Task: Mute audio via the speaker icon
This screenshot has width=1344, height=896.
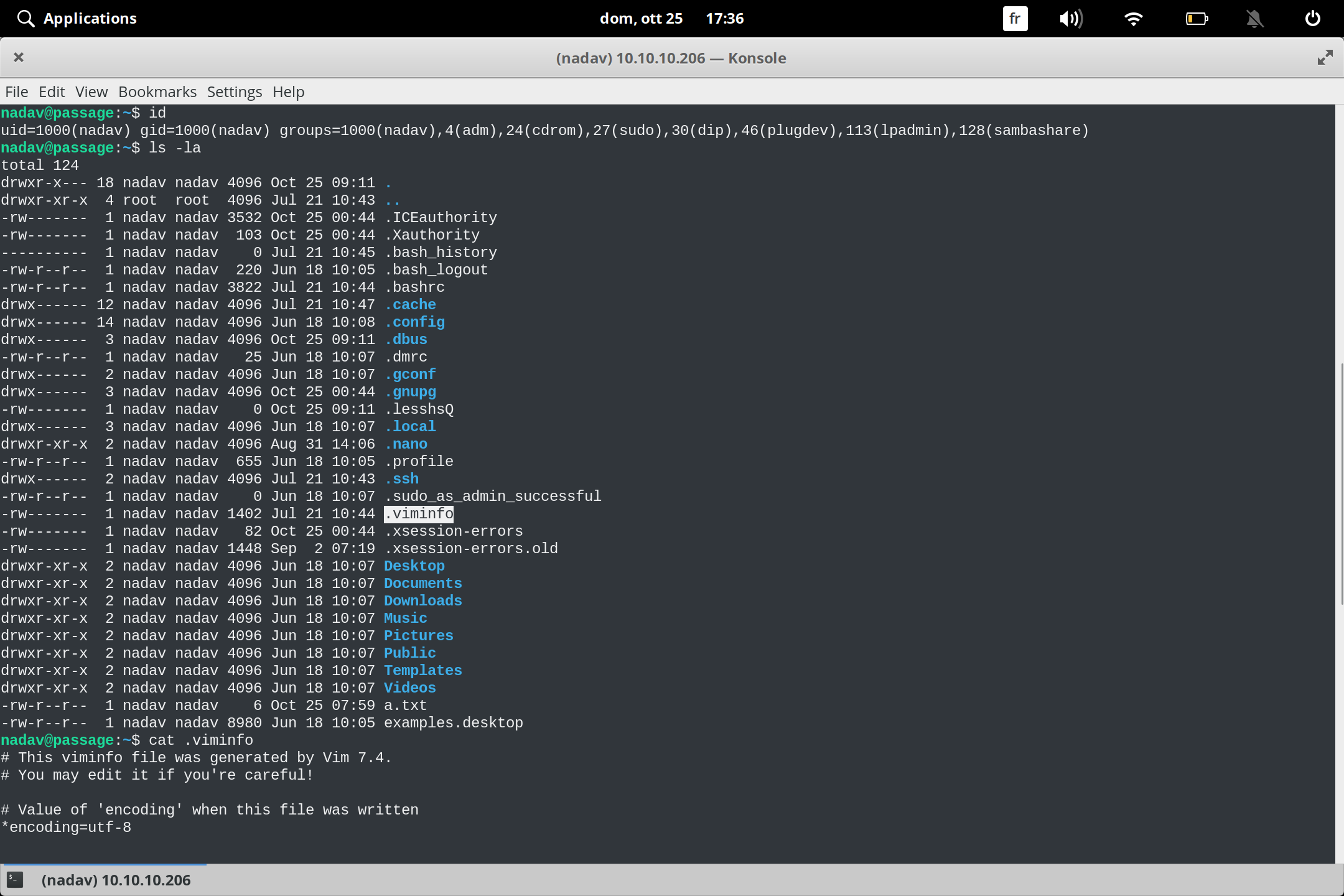Action: click(x=1071, y=18)
